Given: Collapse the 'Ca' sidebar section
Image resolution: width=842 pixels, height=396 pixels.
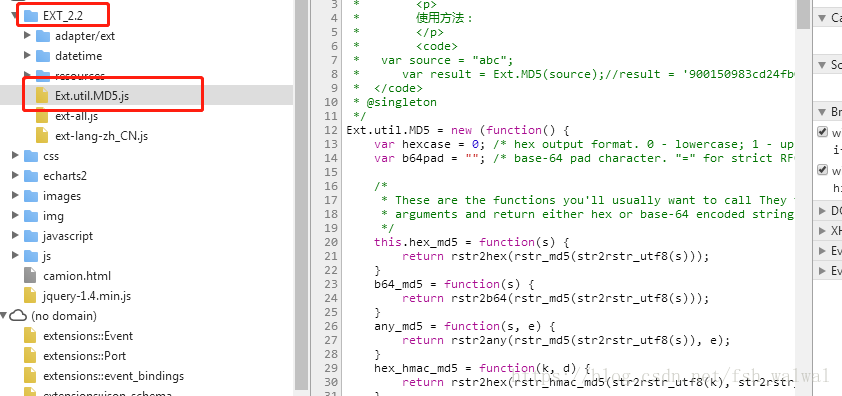Looking at the screenshot, I should (x=822, y=18).
